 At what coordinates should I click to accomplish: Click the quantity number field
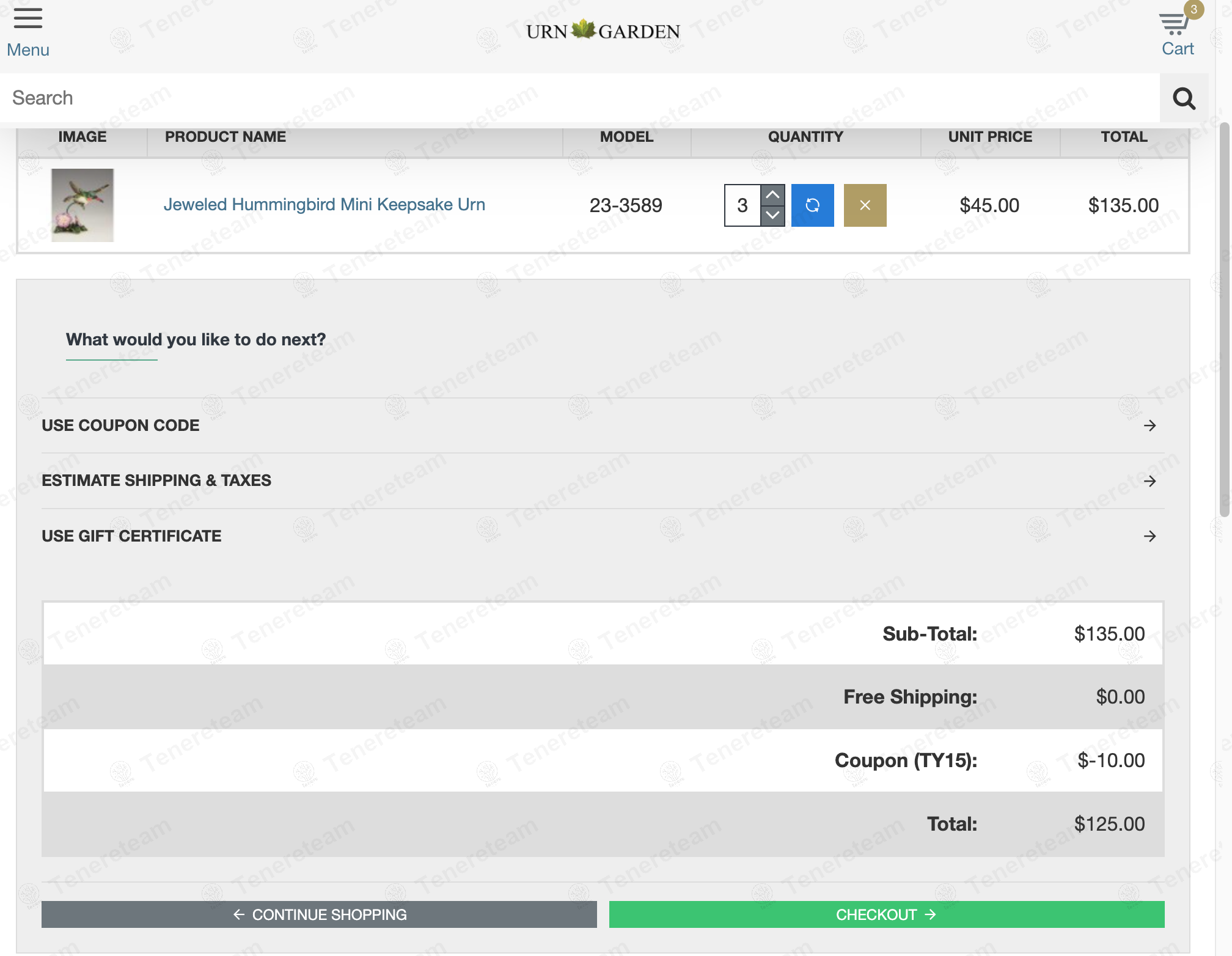(x=743, y=205)
